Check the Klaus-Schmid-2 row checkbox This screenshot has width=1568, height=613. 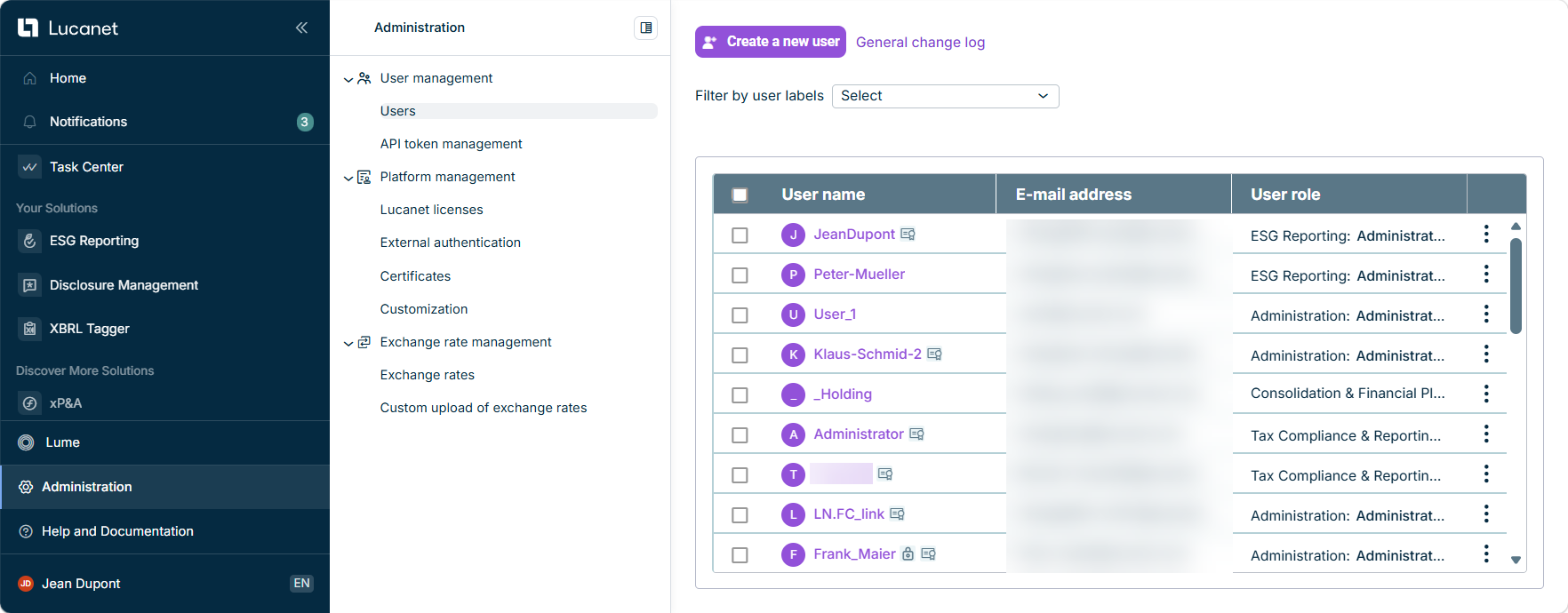(740, 355)
